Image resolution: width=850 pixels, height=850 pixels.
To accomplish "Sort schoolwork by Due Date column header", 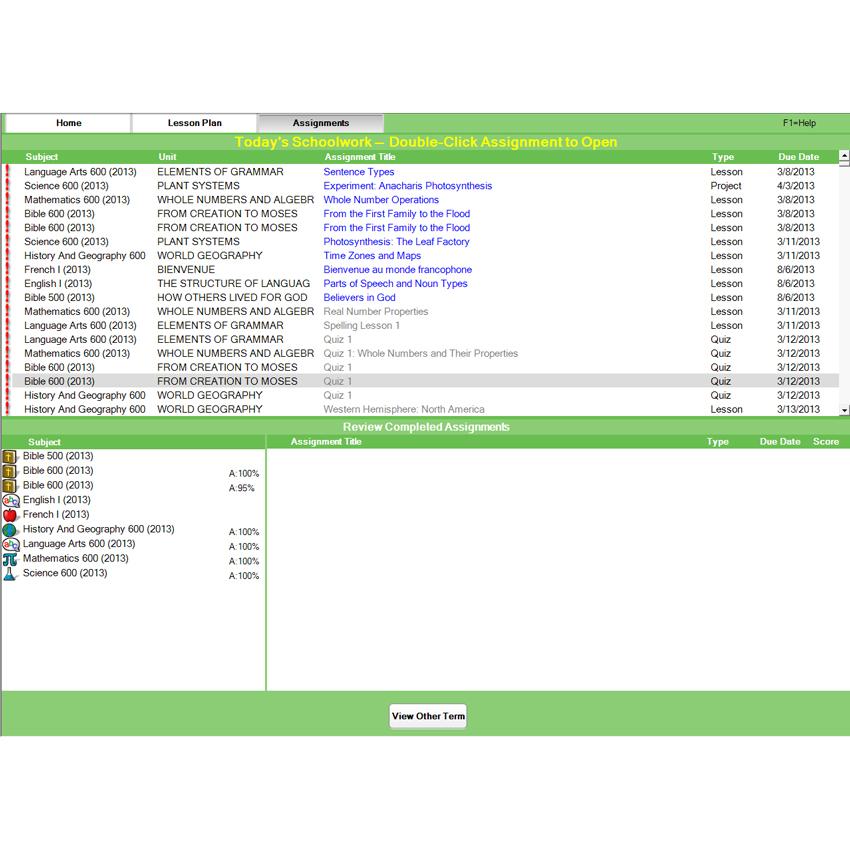I will click(798, 157).
